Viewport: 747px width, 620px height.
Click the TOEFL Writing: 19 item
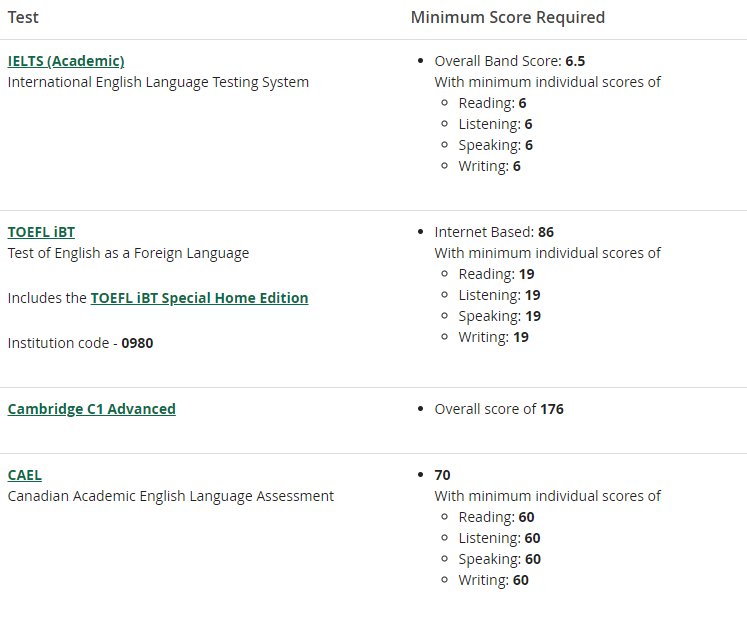pyautogui.click(x=493, y=337)
